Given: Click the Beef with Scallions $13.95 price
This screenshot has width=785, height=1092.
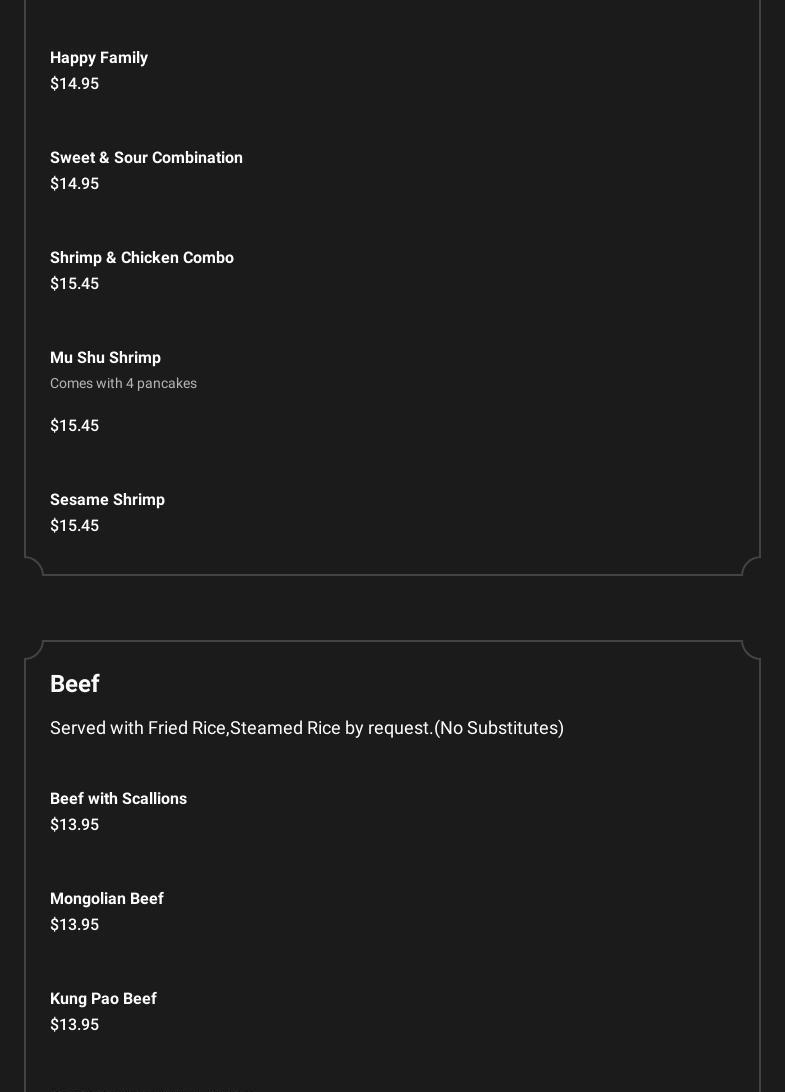Looking at the screenshot, I should point(74,825).
